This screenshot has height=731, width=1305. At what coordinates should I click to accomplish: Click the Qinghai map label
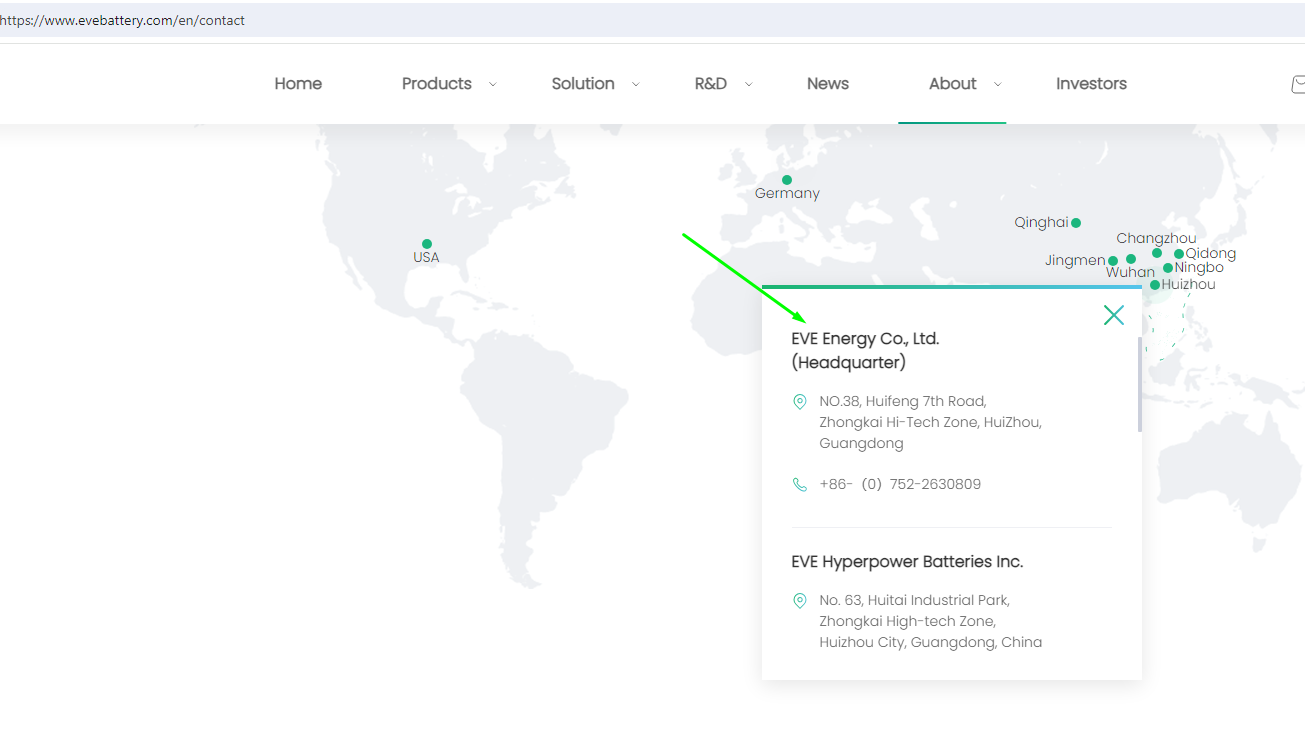click(1041, 223)
